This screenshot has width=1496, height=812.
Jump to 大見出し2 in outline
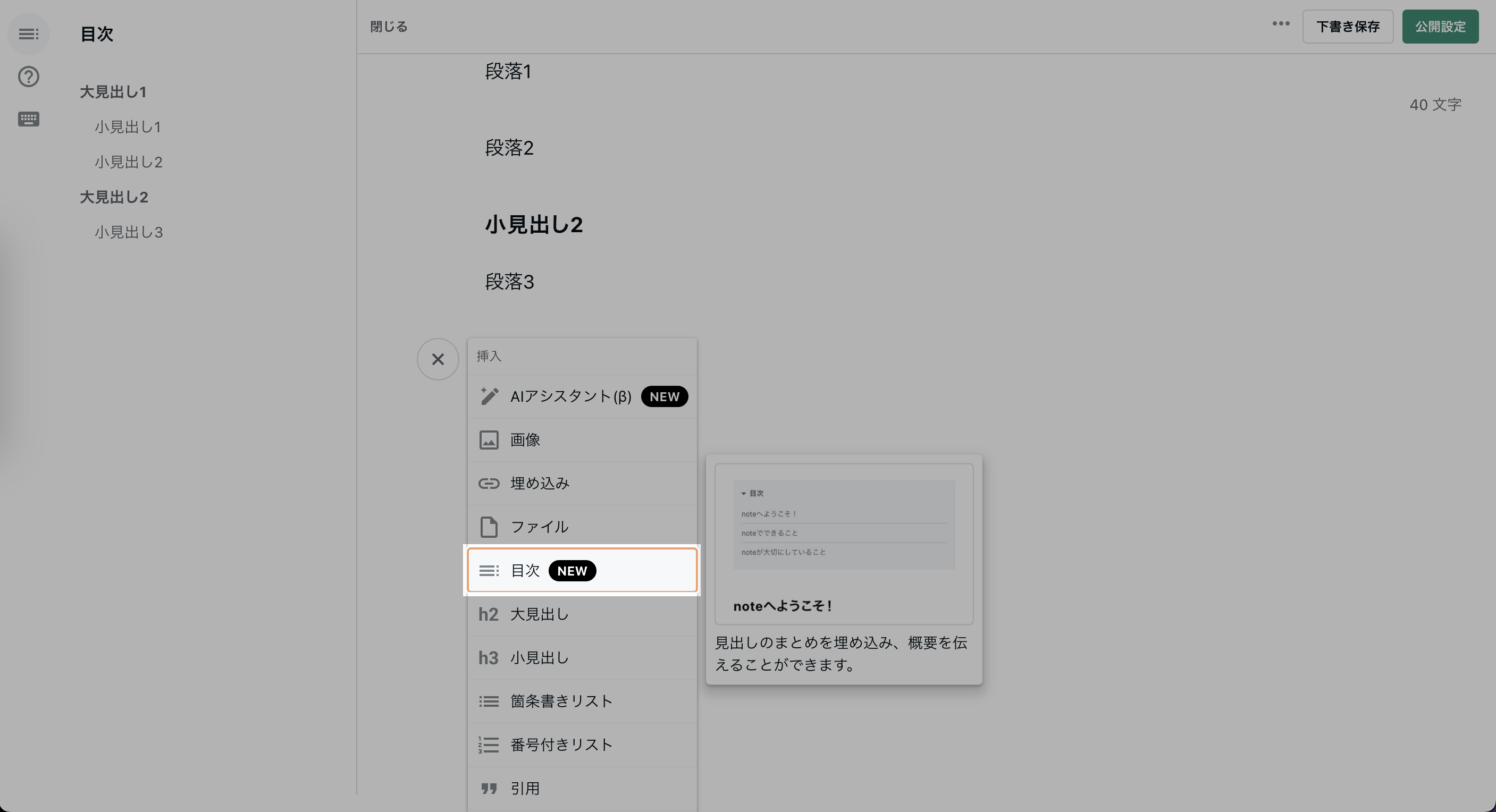[114, 197]
